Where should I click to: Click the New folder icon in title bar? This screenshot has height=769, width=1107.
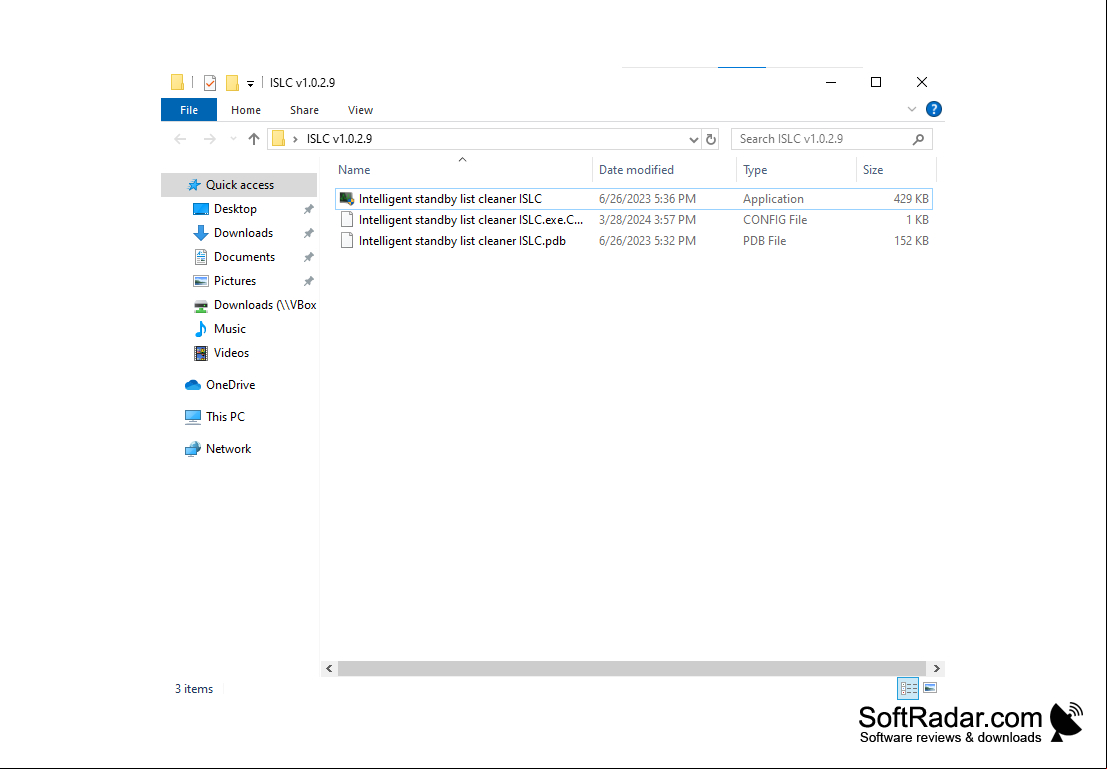pyautogui.click(x=232, y=83)
